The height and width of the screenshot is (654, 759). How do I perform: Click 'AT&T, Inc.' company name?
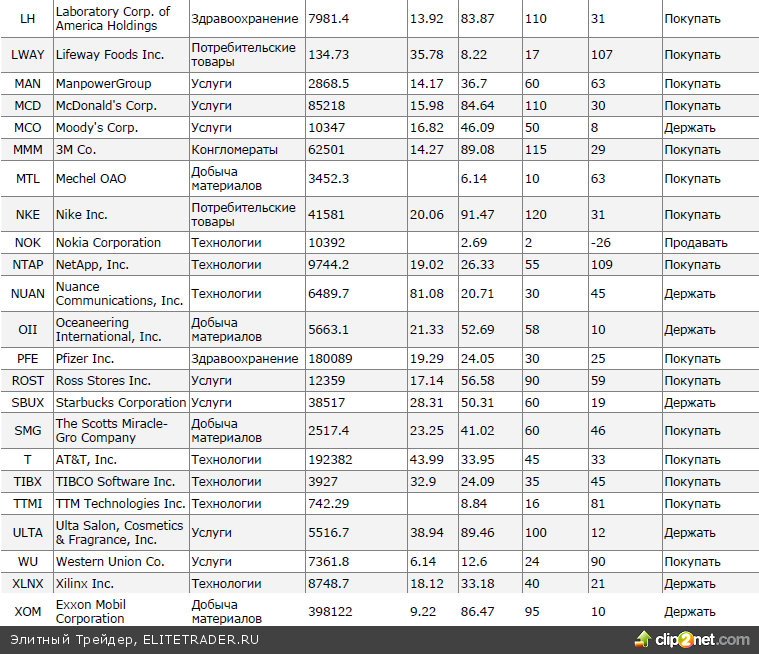pyautogui.click(x=86, y=460)
